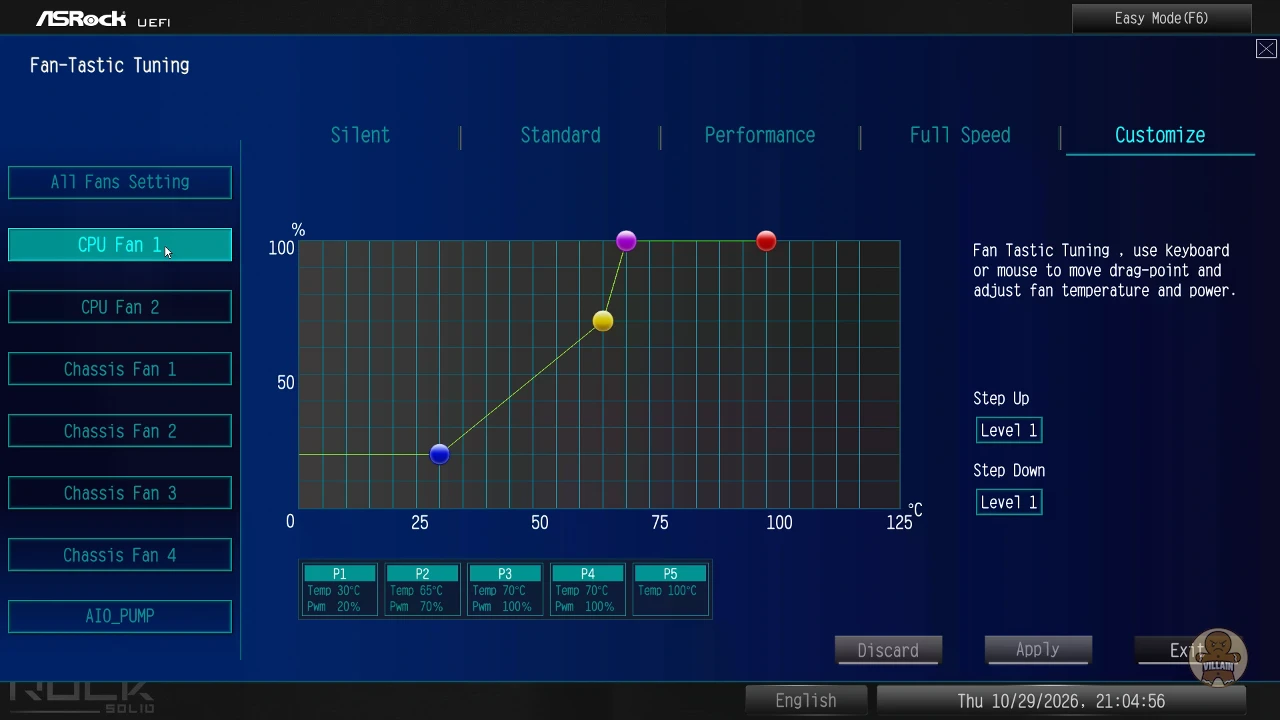Click the purple drag-point on the fan curve
Screen dimensions: 1280x720
(626, 241)
